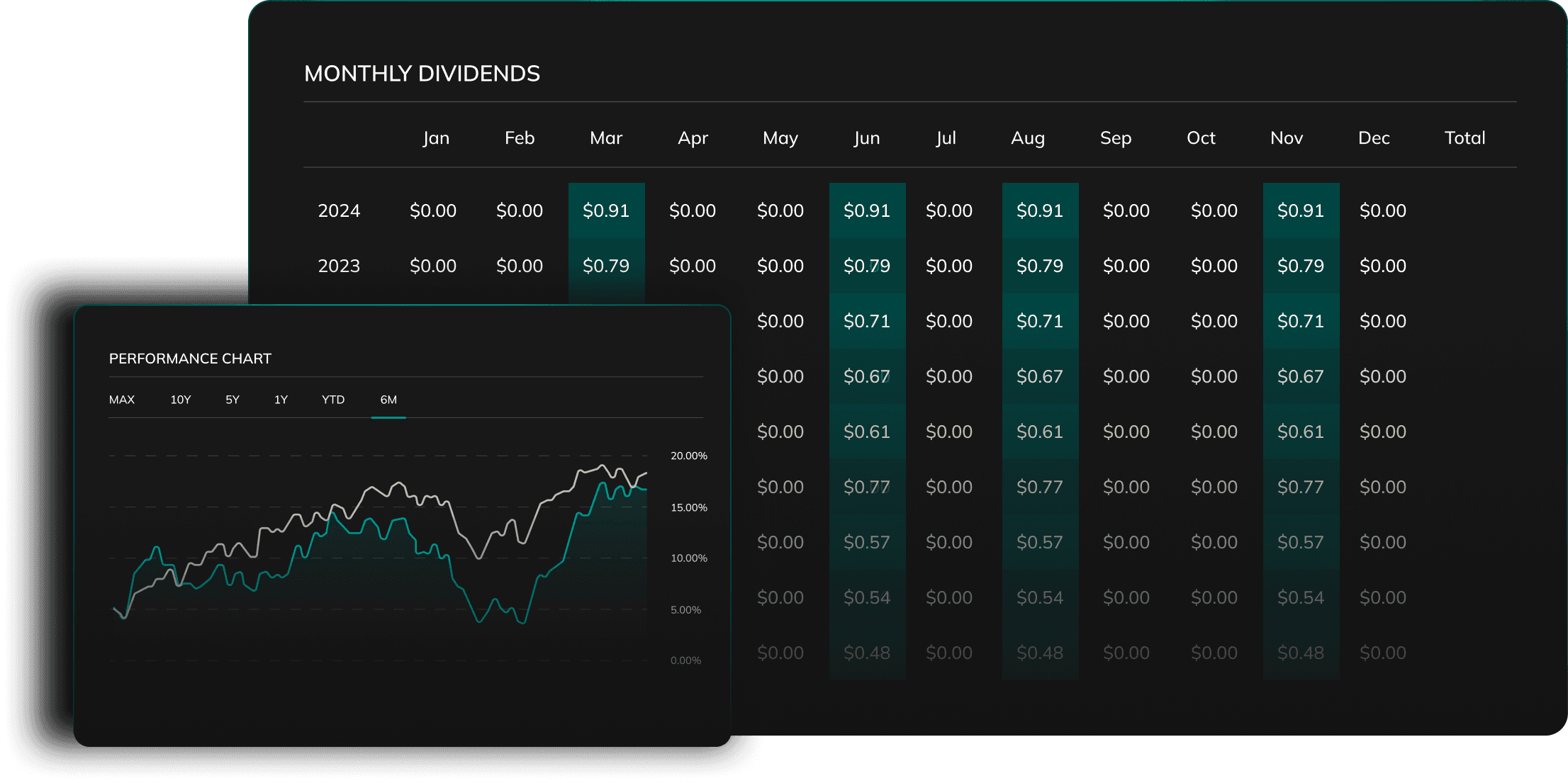1568x783 pixels.
Task: Click the November $0.71 dividend cell
Action: [1301, 322]
